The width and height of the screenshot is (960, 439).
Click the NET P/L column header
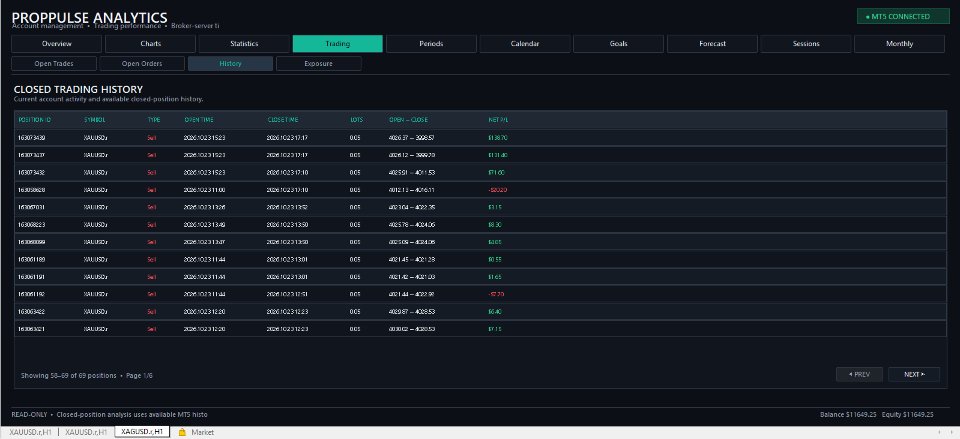(x=498, y=119)
